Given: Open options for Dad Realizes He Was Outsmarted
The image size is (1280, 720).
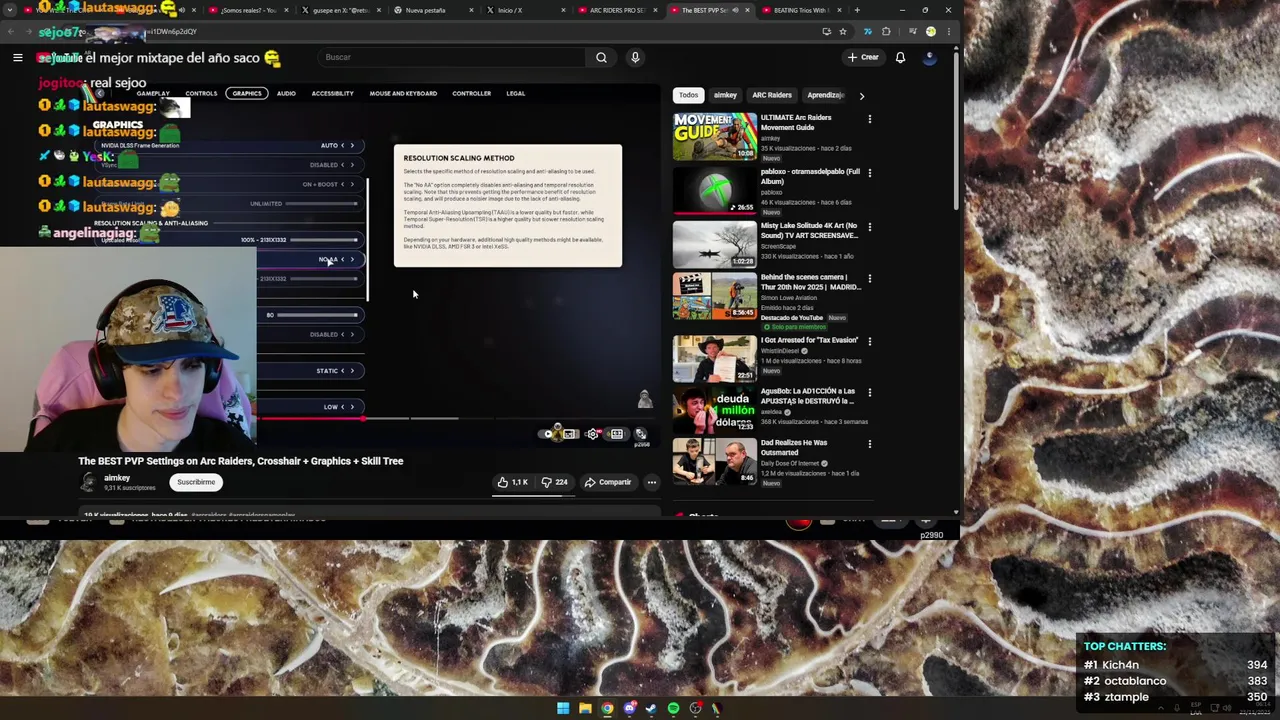Looking at the screenshot, I should point(869,444).
